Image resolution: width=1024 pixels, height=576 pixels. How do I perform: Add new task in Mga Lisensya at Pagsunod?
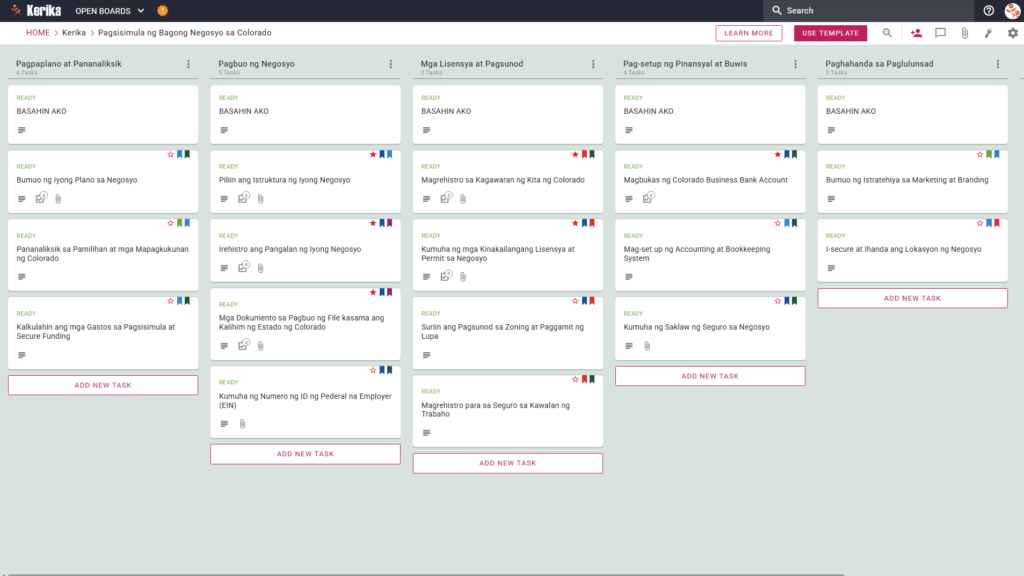click(x=507, y=463)
